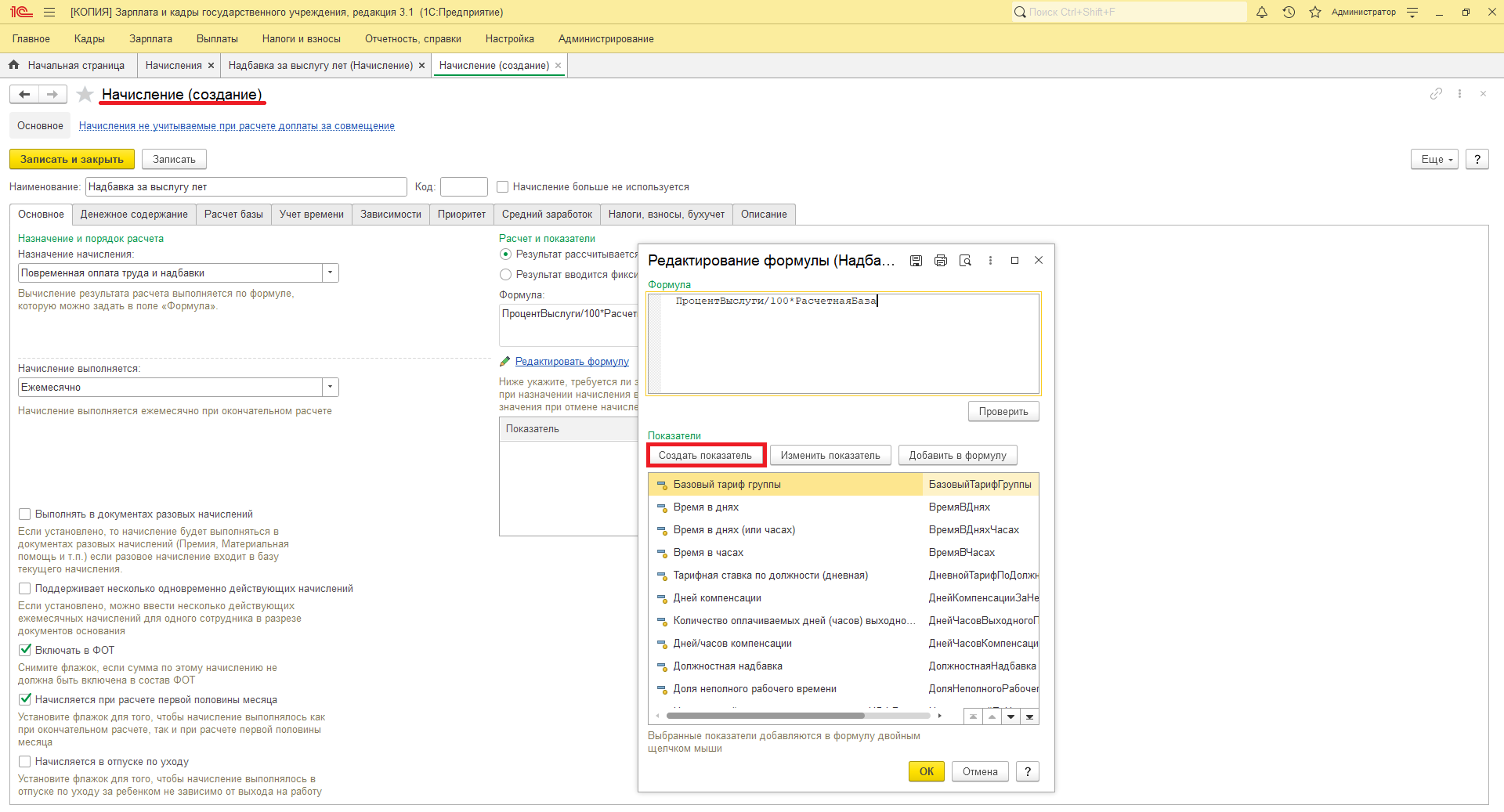1504x812 pixels.
Task: Jump to bottom of indicators list
Action: pyautogui.click(x=1029, y=716)
